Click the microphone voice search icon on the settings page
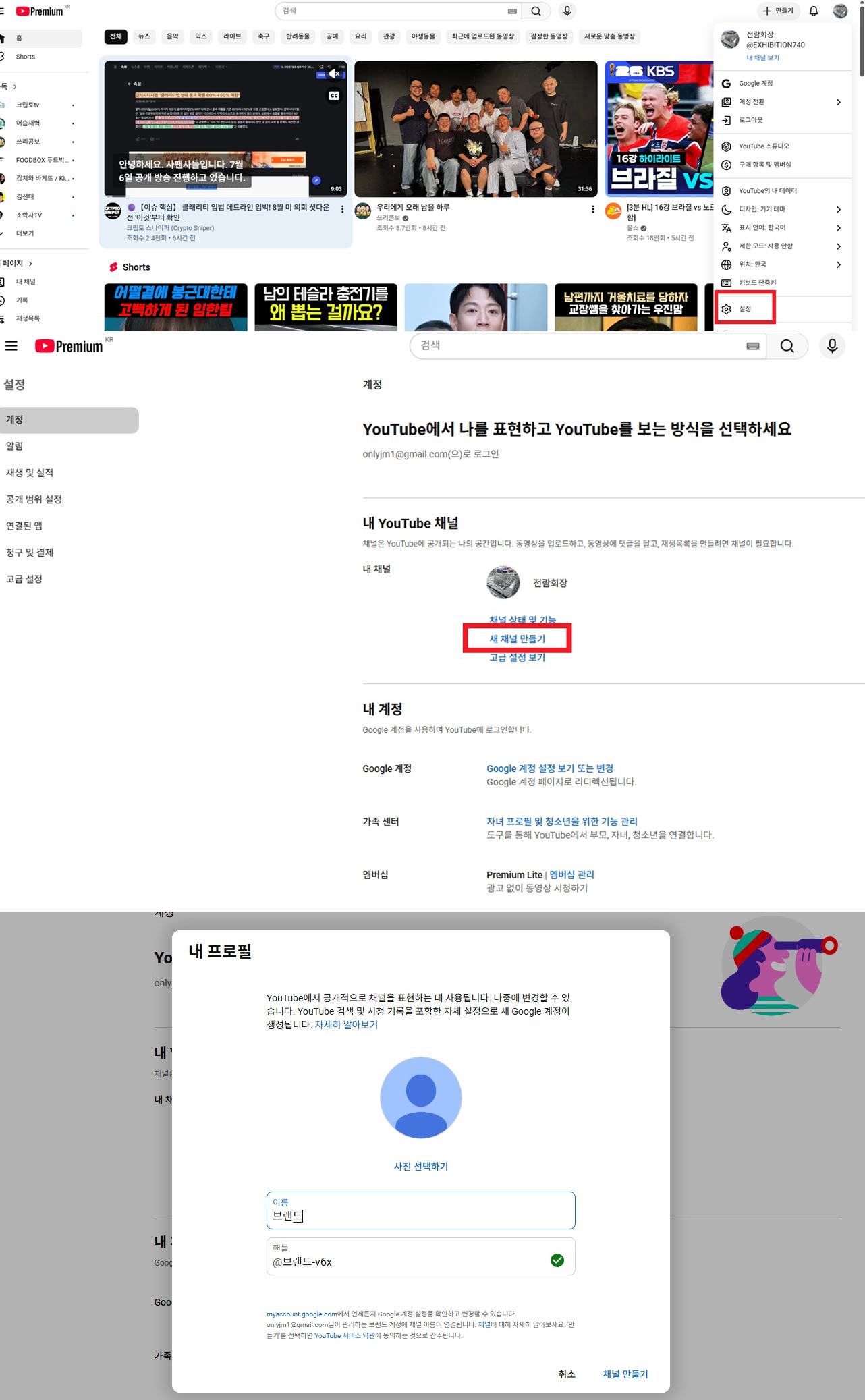This screenshot has height=1400, width=865. click(833, 346)
